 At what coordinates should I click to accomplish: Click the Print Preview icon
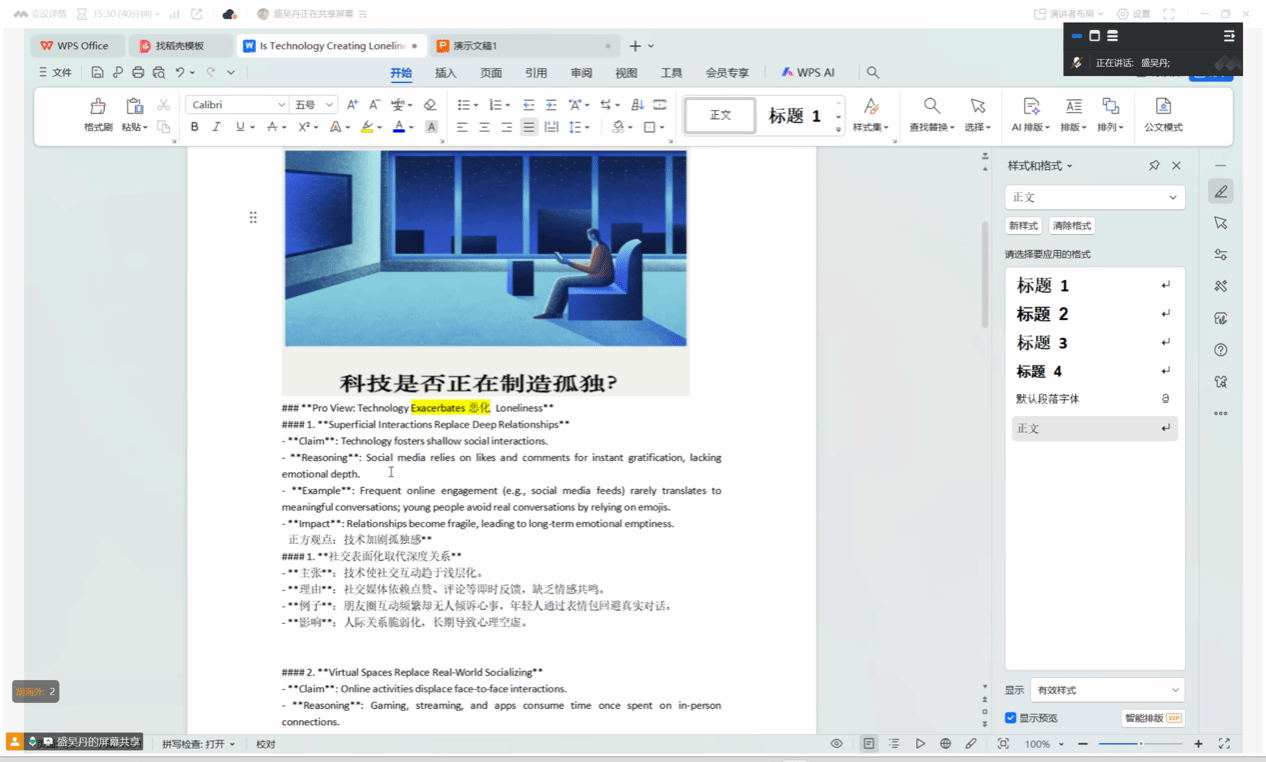159,72
